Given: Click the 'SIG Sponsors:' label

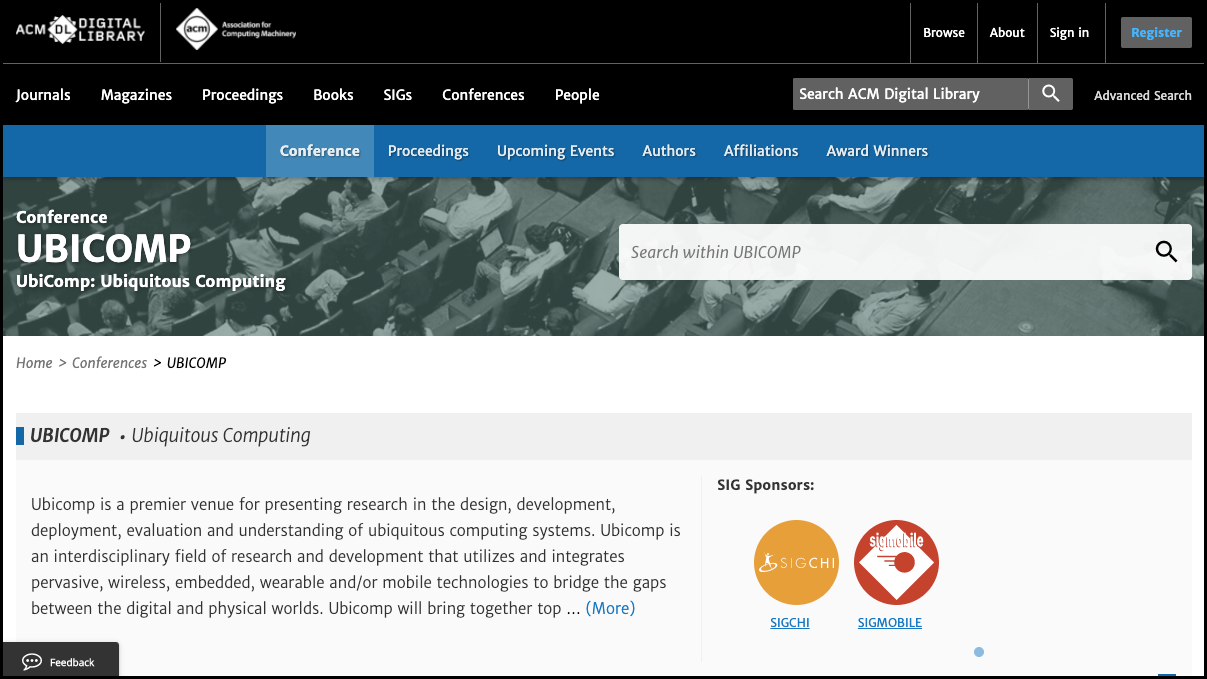Looking at the screenshot, I should (x=766, y=485).
